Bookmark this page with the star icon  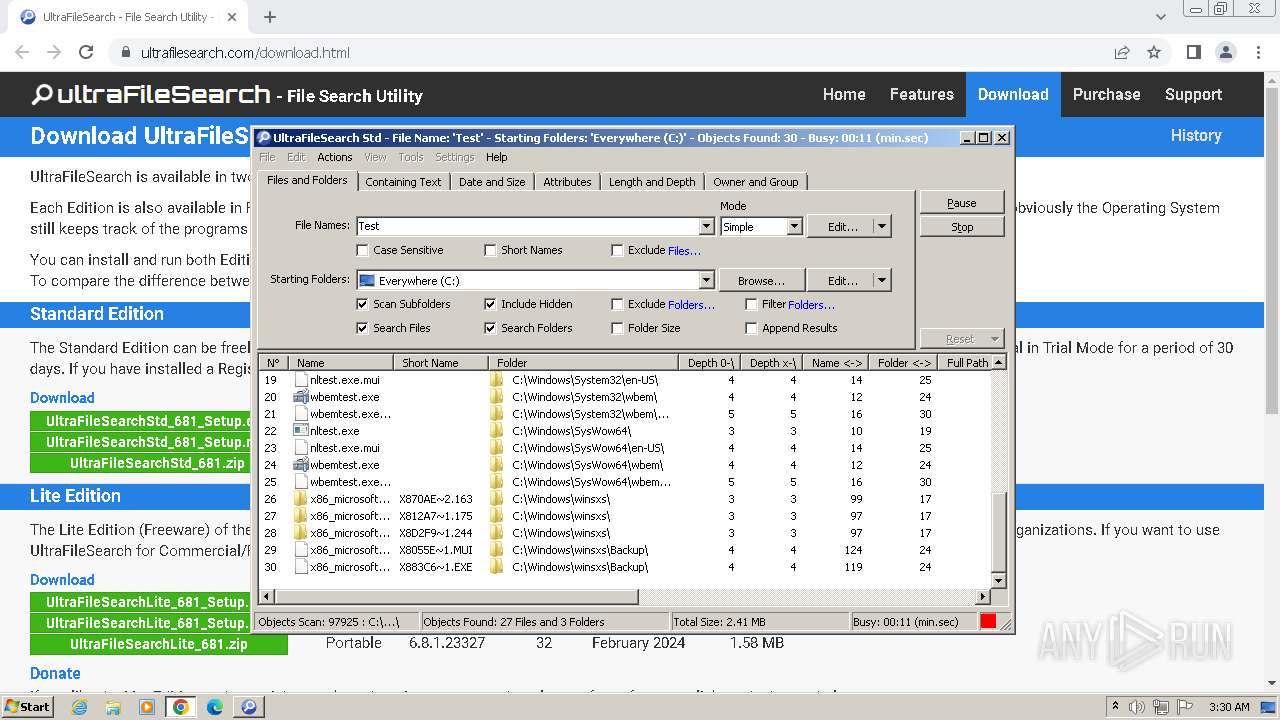[x=1154, y=52]
